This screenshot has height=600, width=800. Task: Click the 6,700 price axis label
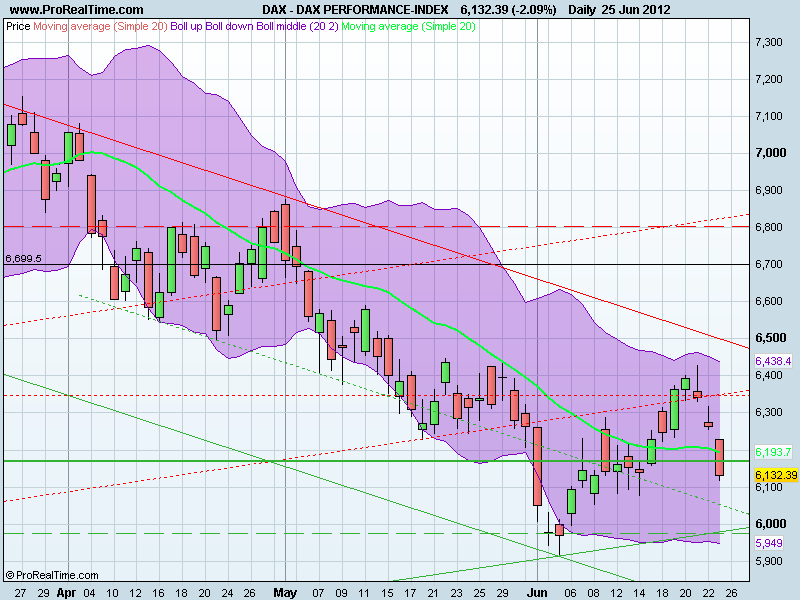(x=768, y=264)
